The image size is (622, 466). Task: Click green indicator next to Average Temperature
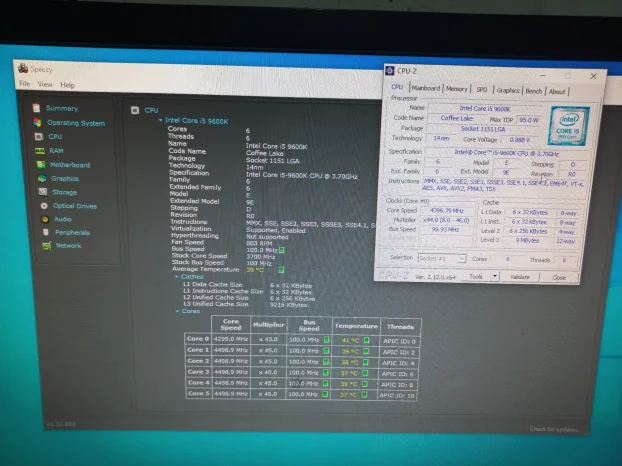281,270
